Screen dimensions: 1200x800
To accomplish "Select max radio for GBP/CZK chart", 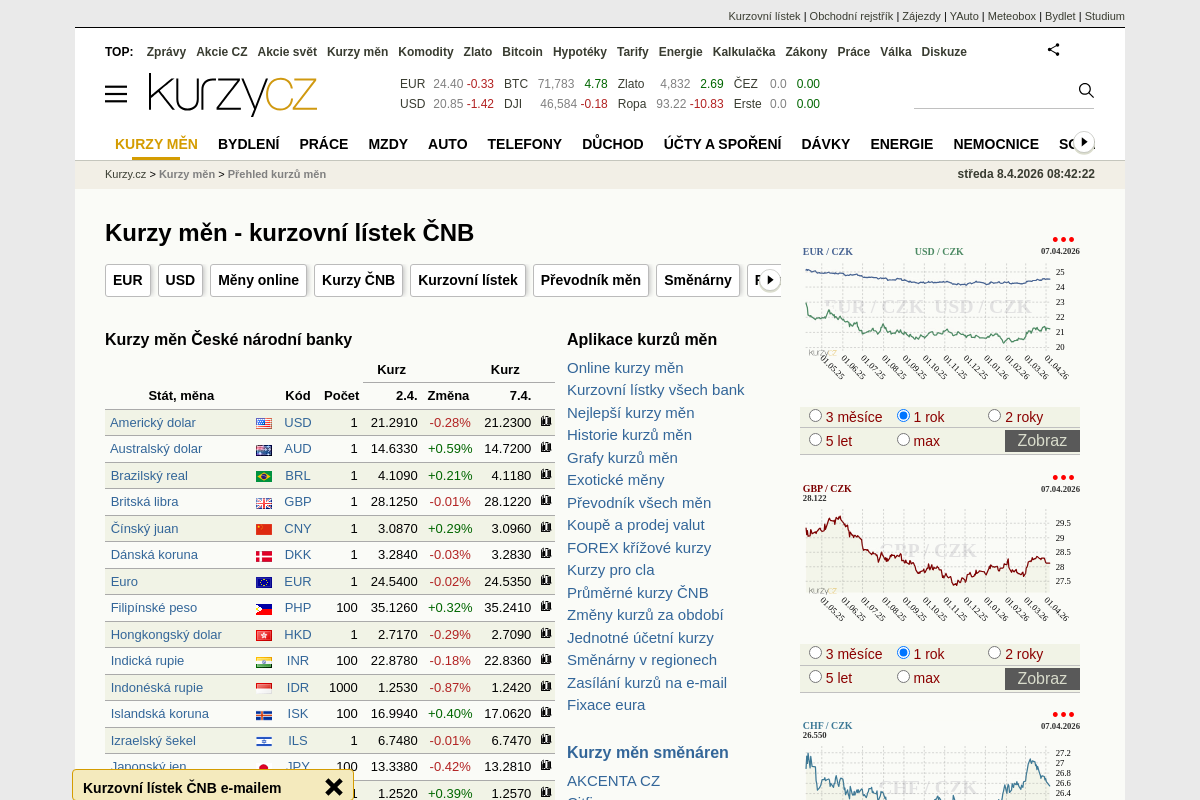I will [904, 677].
